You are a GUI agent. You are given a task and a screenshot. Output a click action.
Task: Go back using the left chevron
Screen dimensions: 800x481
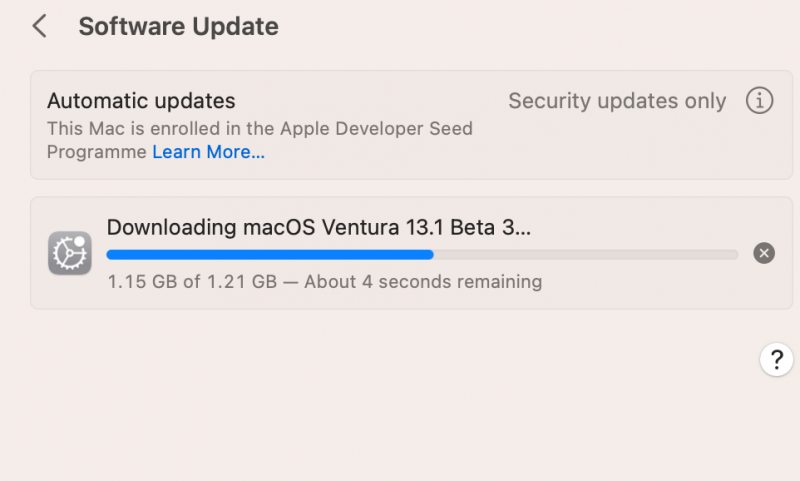[40, 26]
